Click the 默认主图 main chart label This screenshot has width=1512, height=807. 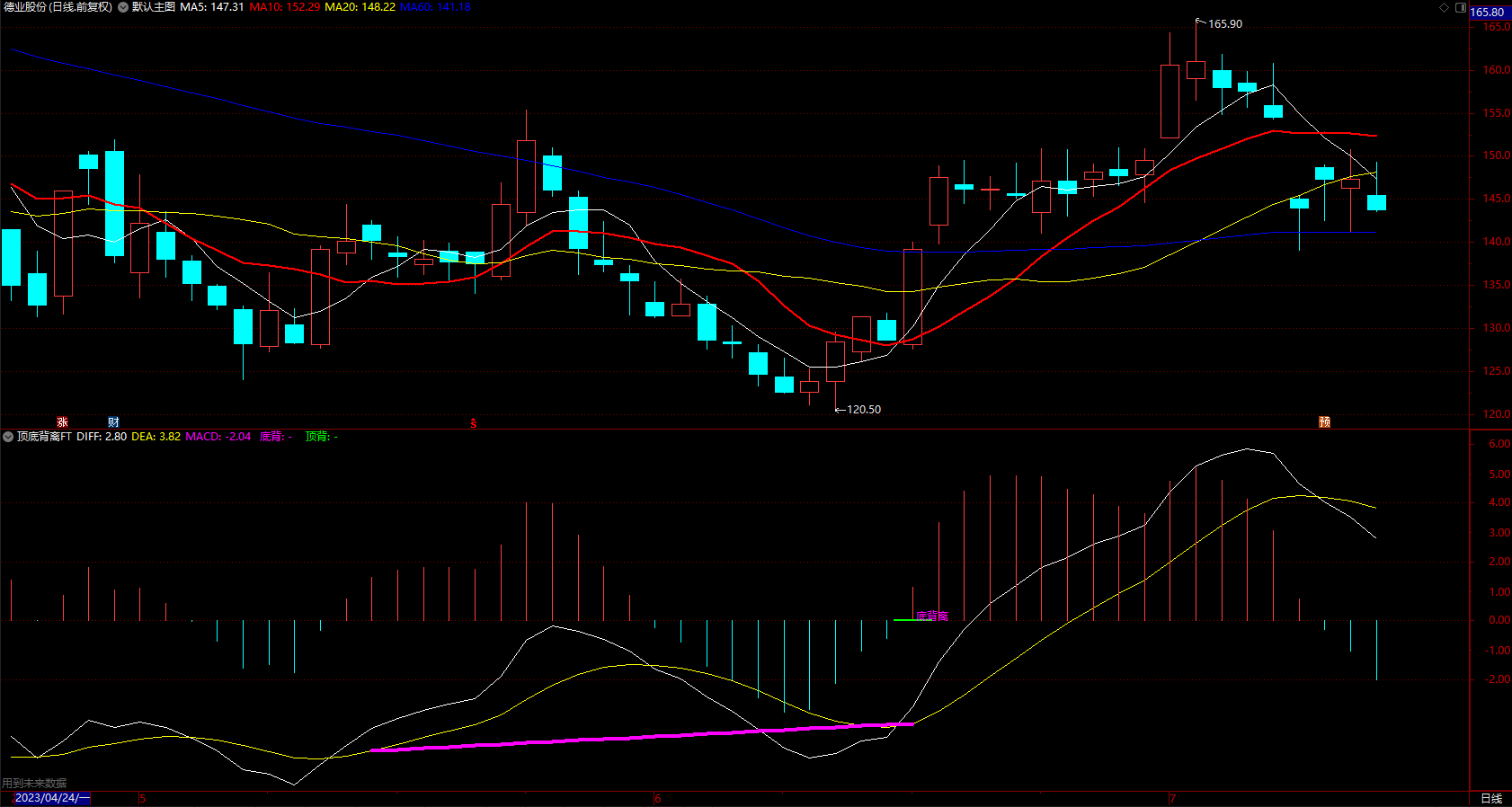pyautogui.click(x=154, y=7)
